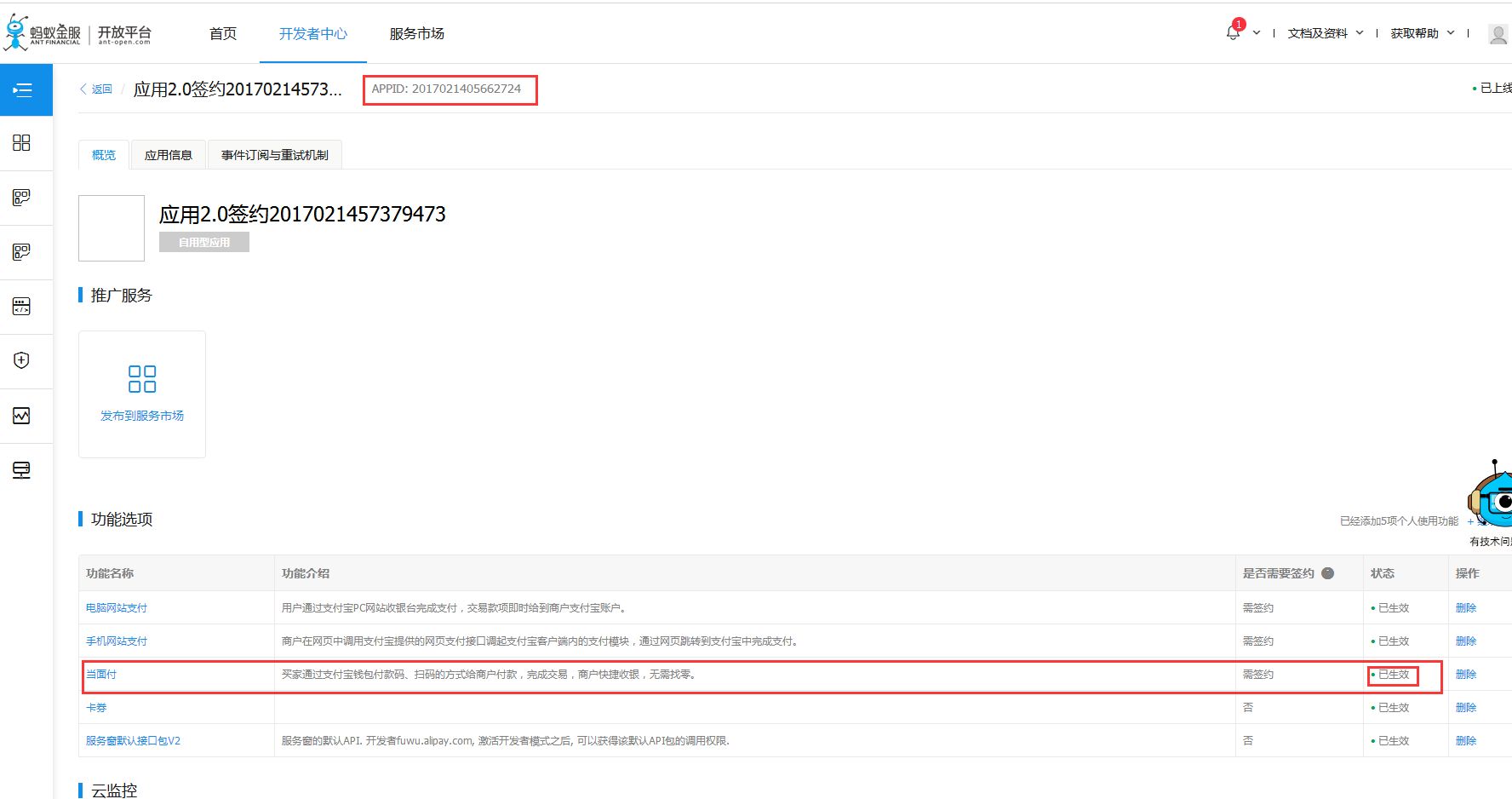Select 开发者中心 in the top navigation
The height and width of the screenshot is (799, 1512).
coord(313,33)
